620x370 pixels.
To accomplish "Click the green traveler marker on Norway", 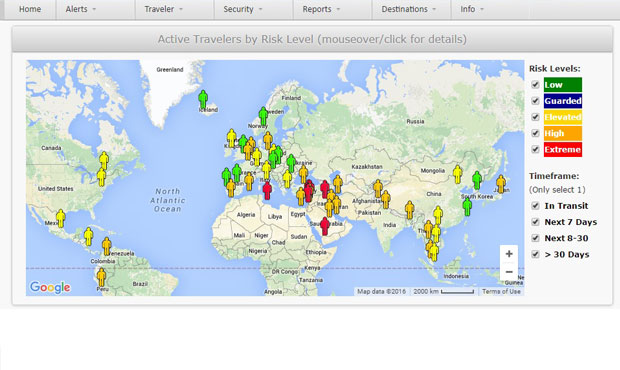I will [263, 116].
